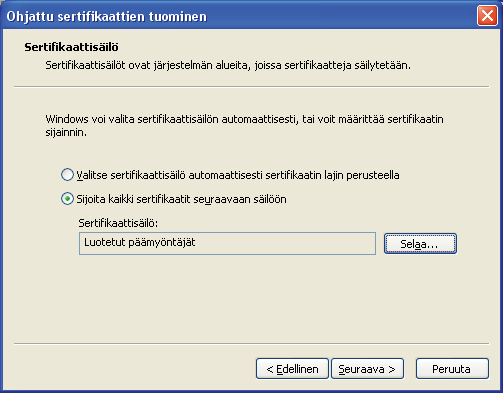Screen dimensions: 503x393
Task: Continue with the Seuraava button
Action: click(367, 369)
